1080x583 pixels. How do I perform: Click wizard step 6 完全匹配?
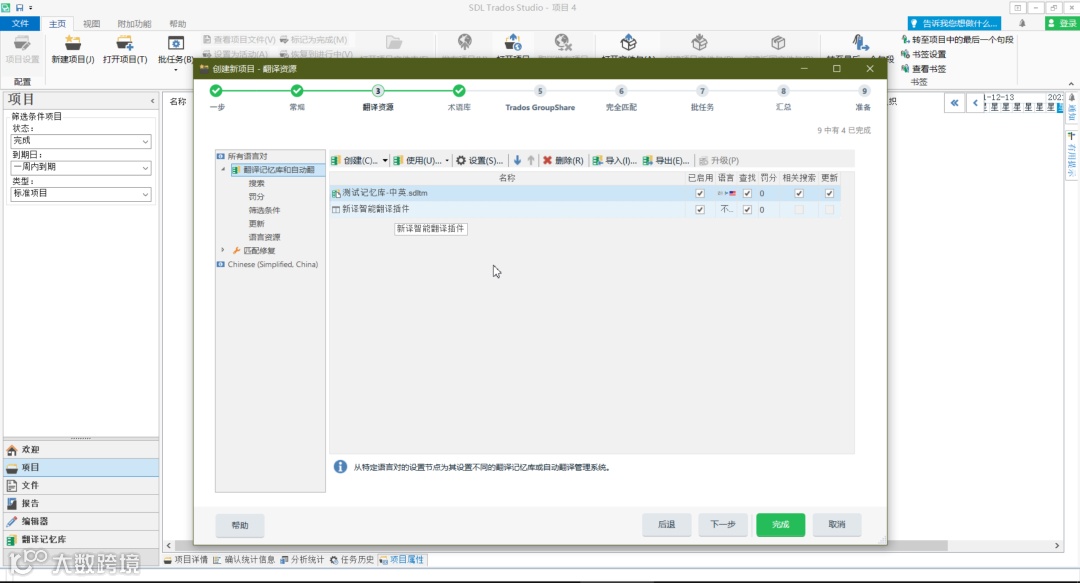click(x=621, y=99)
